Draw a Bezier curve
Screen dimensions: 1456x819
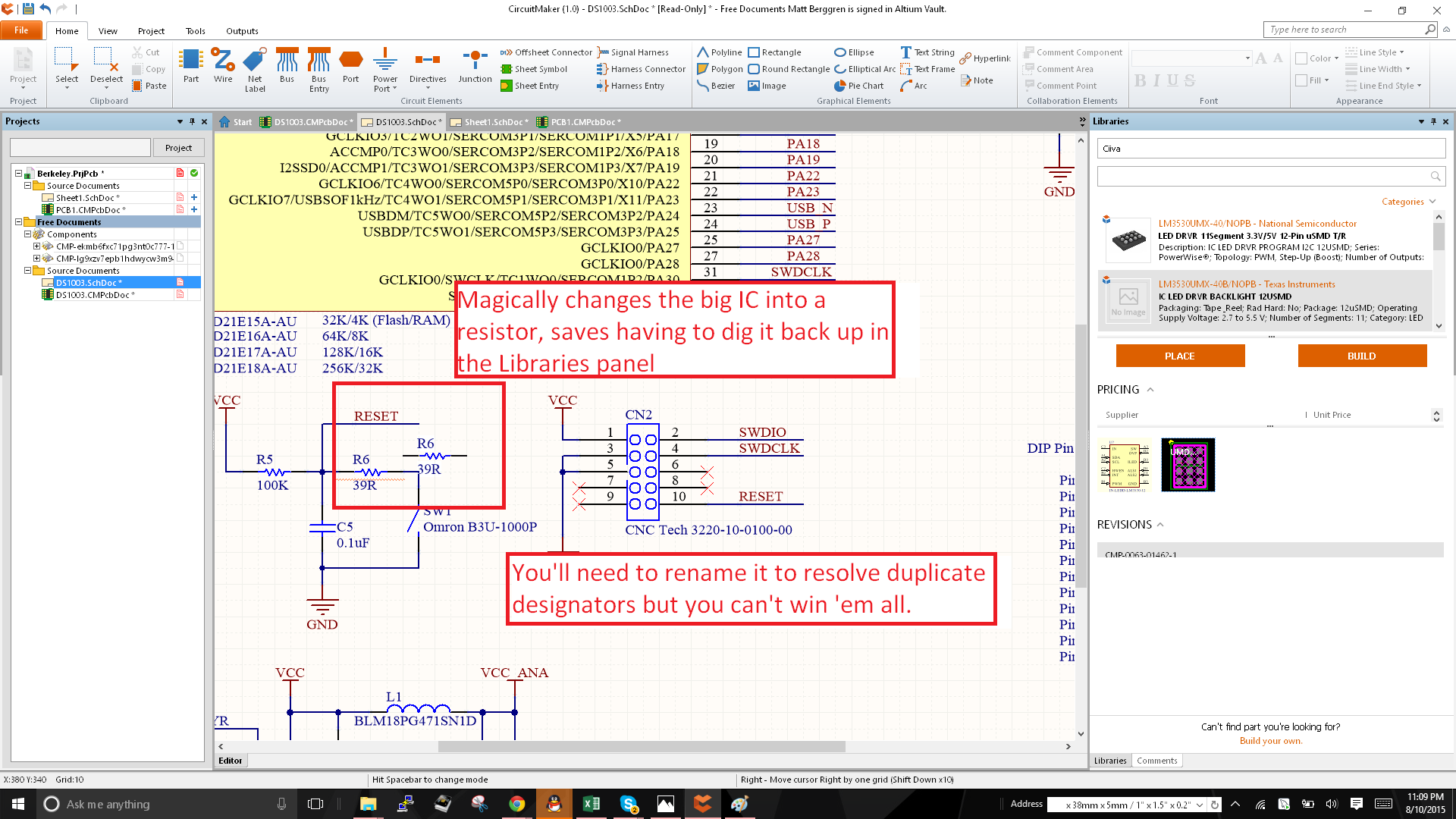(x=716, y=86)
